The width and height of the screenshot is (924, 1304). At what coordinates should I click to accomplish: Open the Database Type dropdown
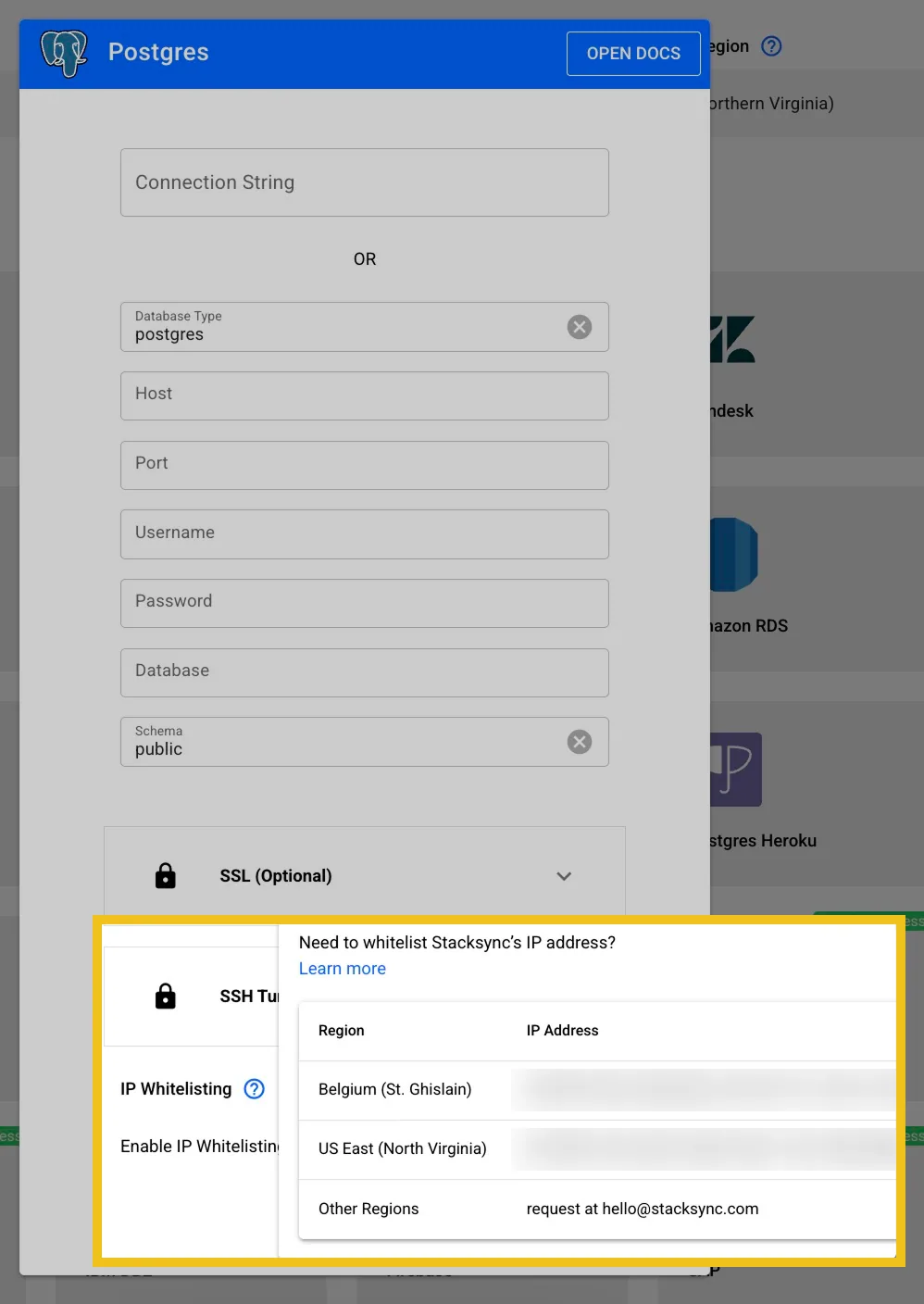tap(365, 327)
